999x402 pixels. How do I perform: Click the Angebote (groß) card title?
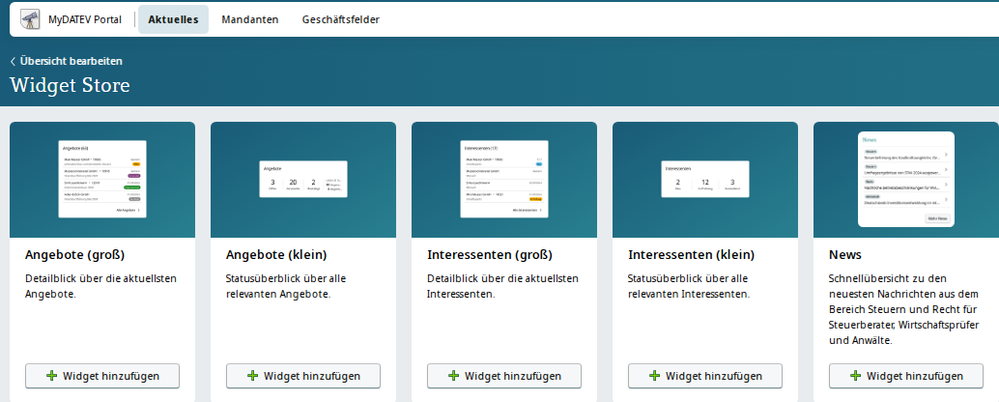(x=75, y=255)
